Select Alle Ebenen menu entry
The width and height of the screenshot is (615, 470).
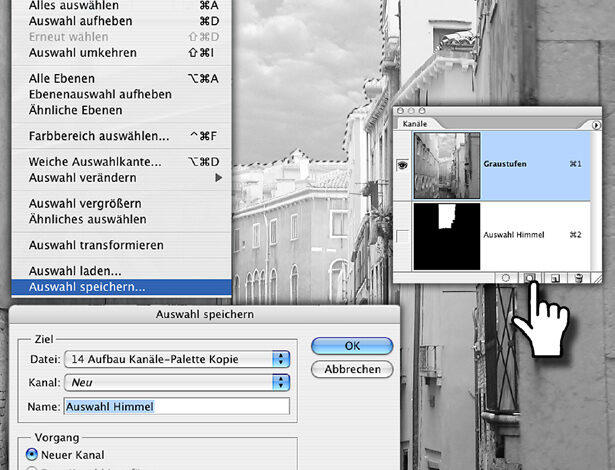(122, 78)
